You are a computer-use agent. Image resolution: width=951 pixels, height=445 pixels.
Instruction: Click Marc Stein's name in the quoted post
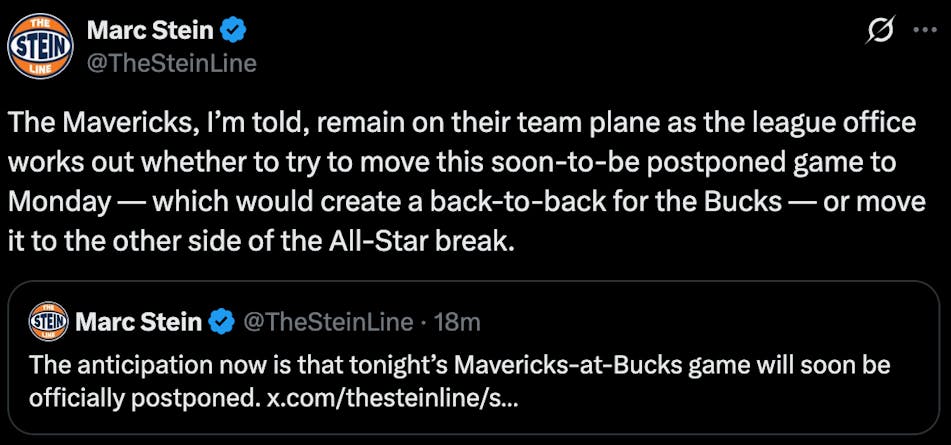pos(139,322)
